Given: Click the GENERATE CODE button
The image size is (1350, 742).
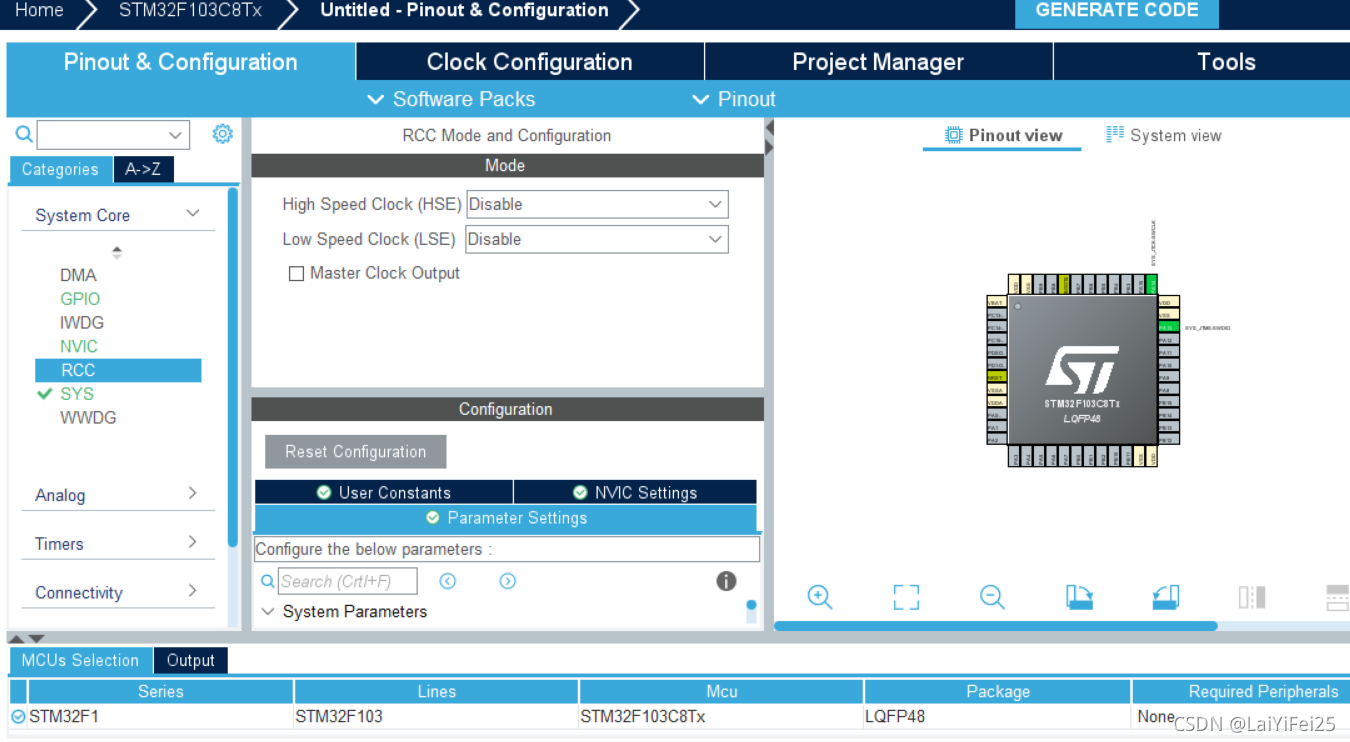Looking at the screenshot, I should point(1117,11).
